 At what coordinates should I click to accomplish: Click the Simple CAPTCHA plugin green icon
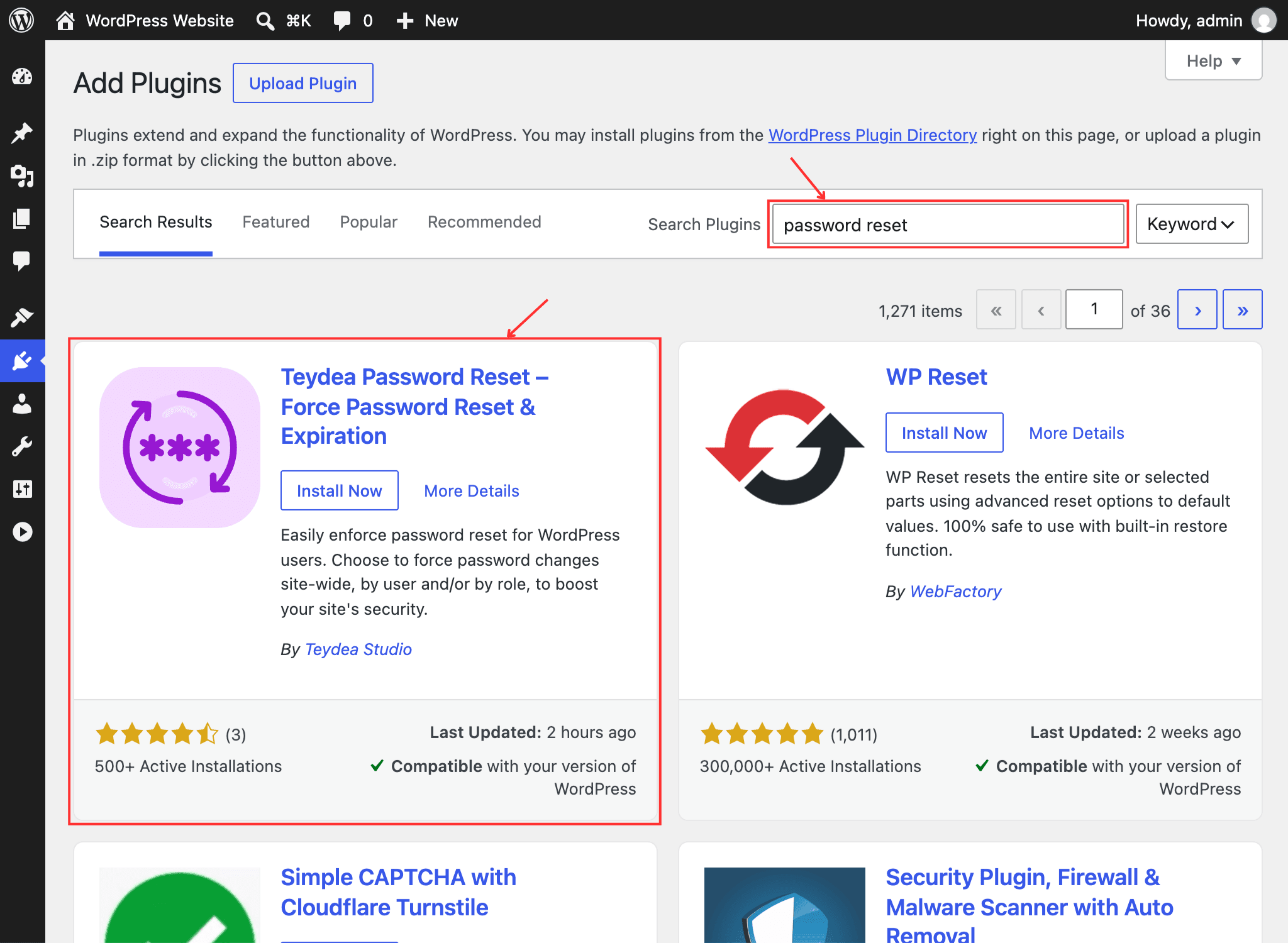pyautogui.click(x=180, y=905)
